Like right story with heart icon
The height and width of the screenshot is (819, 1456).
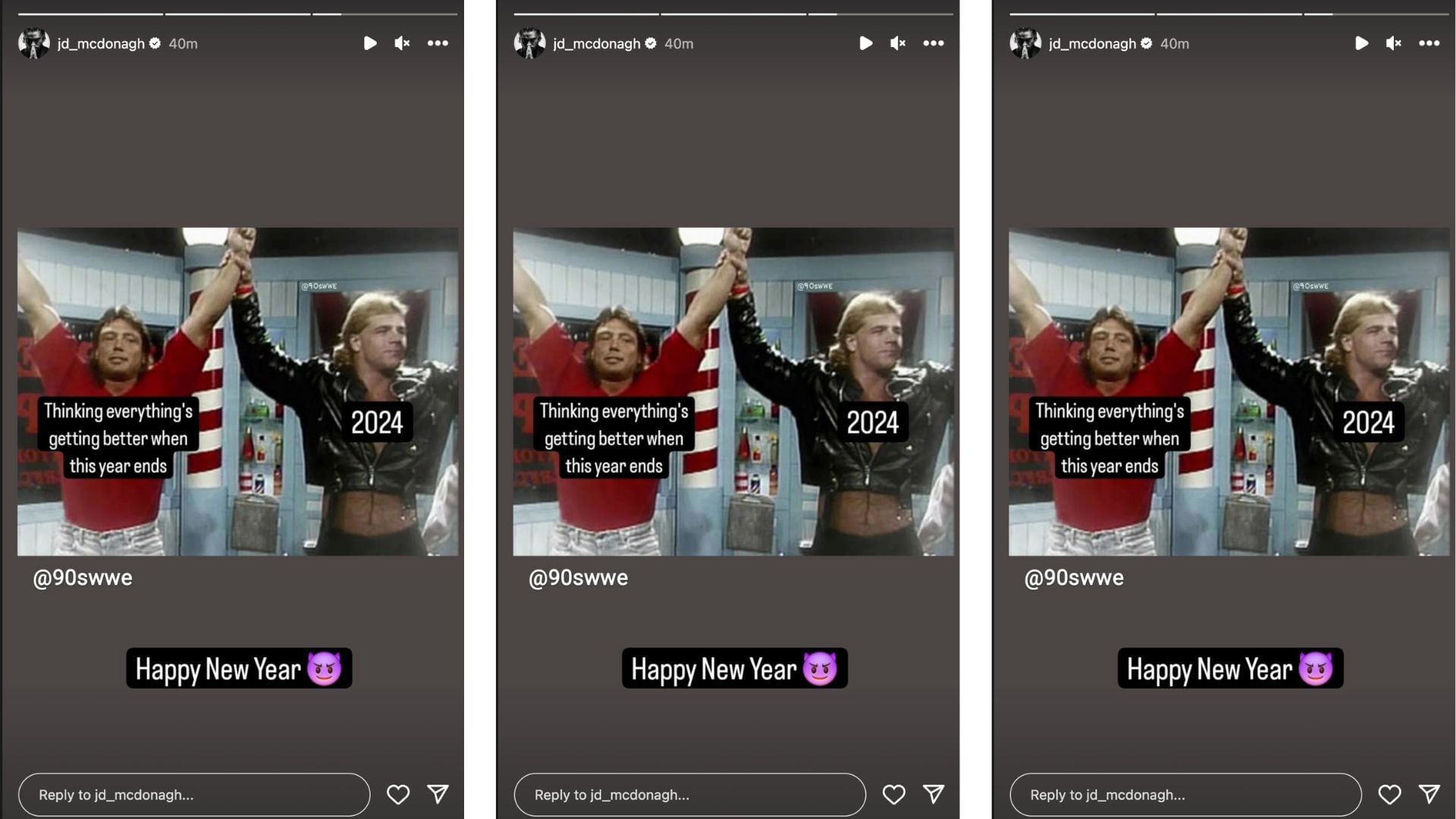[1389, 794]
